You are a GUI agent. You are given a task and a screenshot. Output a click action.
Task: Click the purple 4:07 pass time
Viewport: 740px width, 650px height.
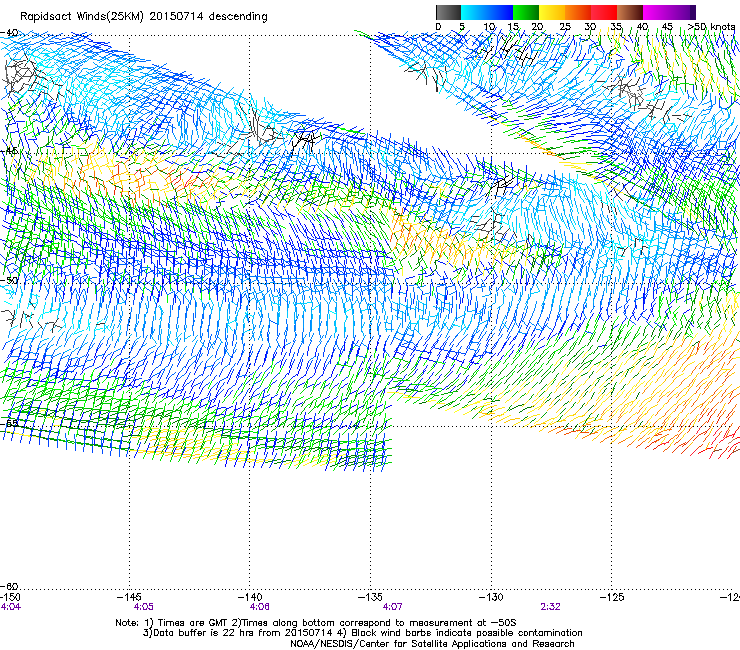[392, 607]
